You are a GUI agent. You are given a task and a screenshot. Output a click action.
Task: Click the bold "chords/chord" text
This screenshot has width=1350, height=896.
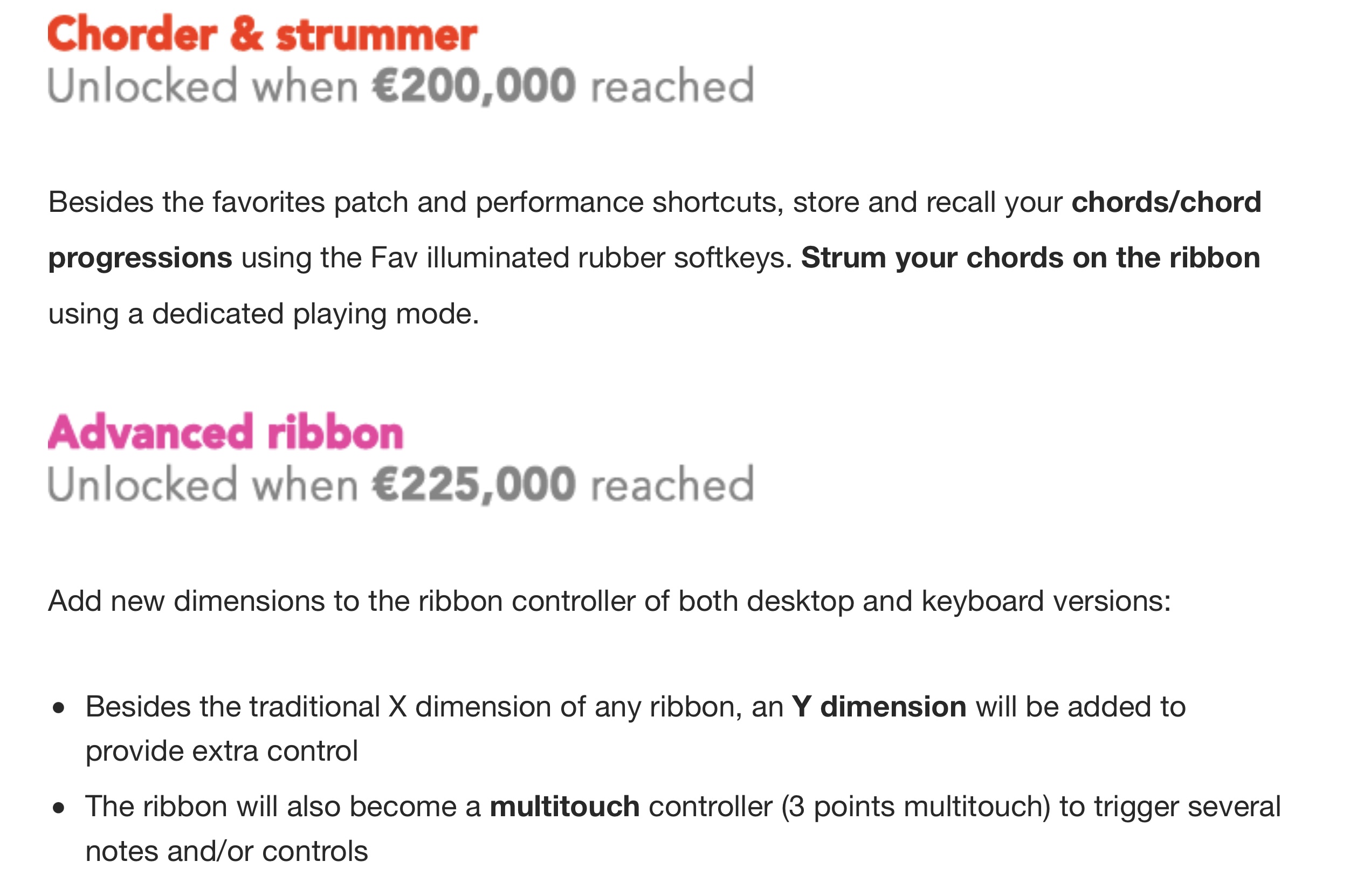tap(1166, 202)
